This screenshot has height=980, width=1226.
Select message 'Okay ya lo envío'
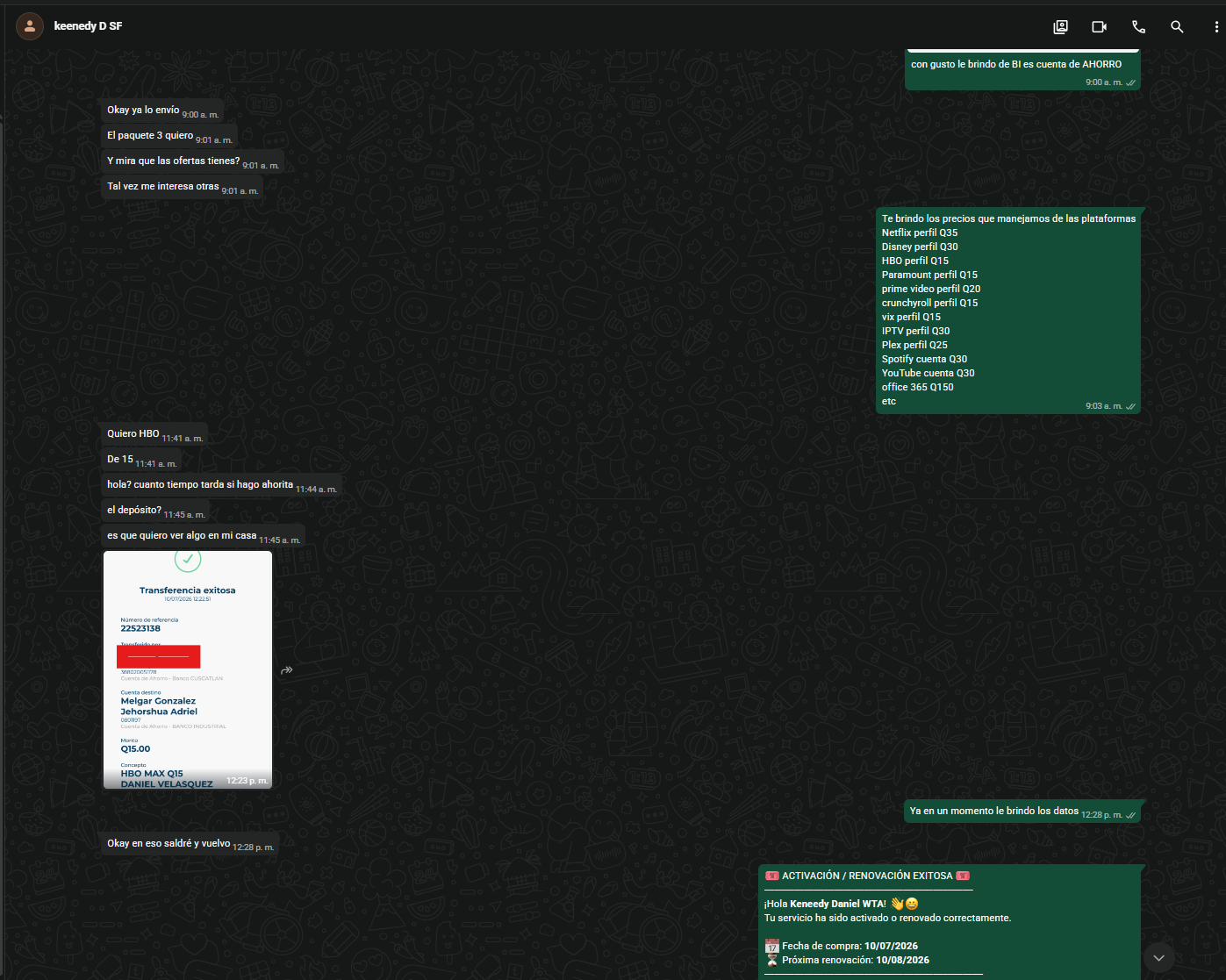162,111
